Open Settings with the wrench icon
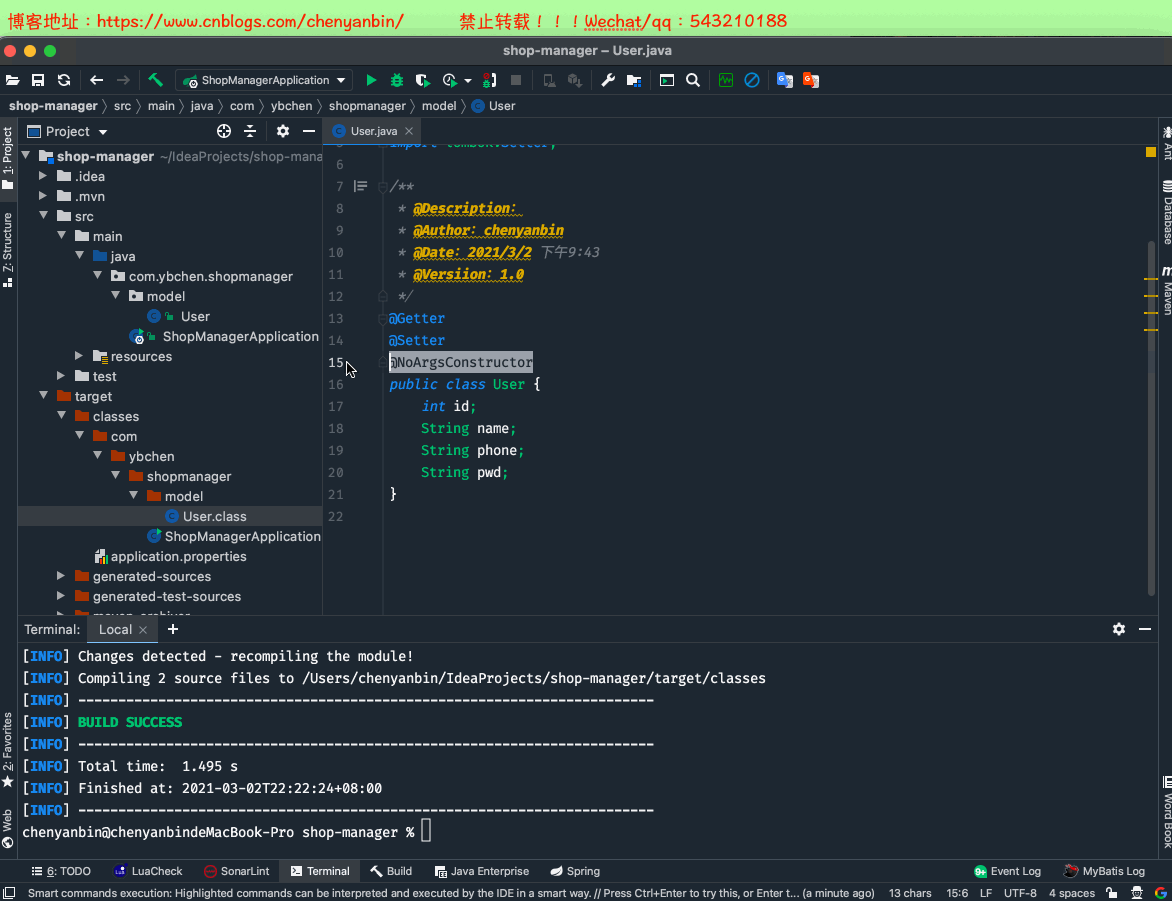This screenshot has height=901, width=1172. click(608, 80)
